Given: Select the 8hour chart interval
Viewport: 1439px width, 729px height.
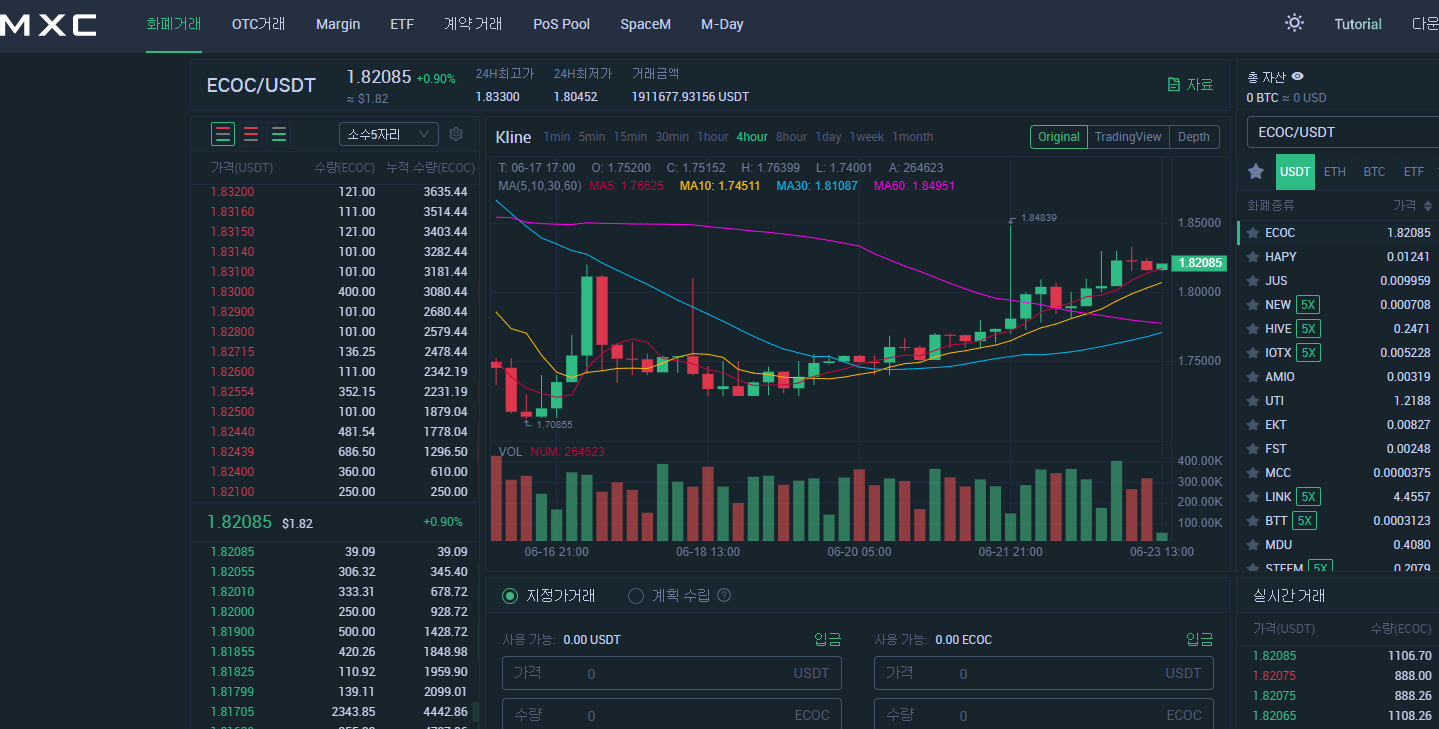Looking at the screenshot, I should coord(791,137).
